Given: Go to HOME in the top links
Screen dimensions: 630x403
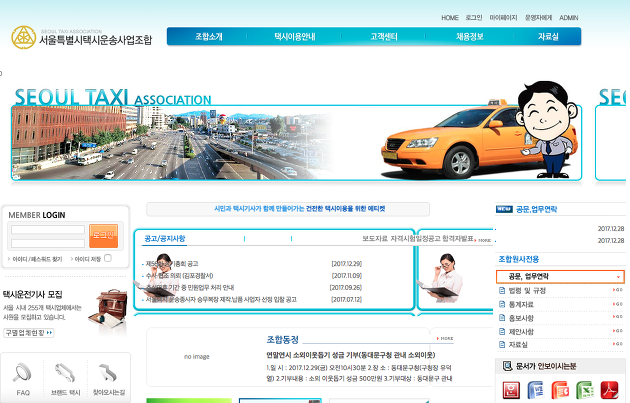Looking at the screenshot, I should click(450, 18).
